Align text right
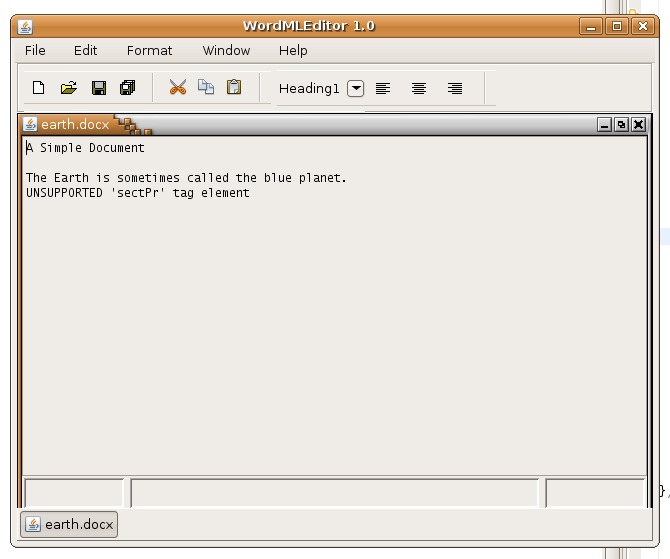670x559 pixels. click(x=455, y=89)
